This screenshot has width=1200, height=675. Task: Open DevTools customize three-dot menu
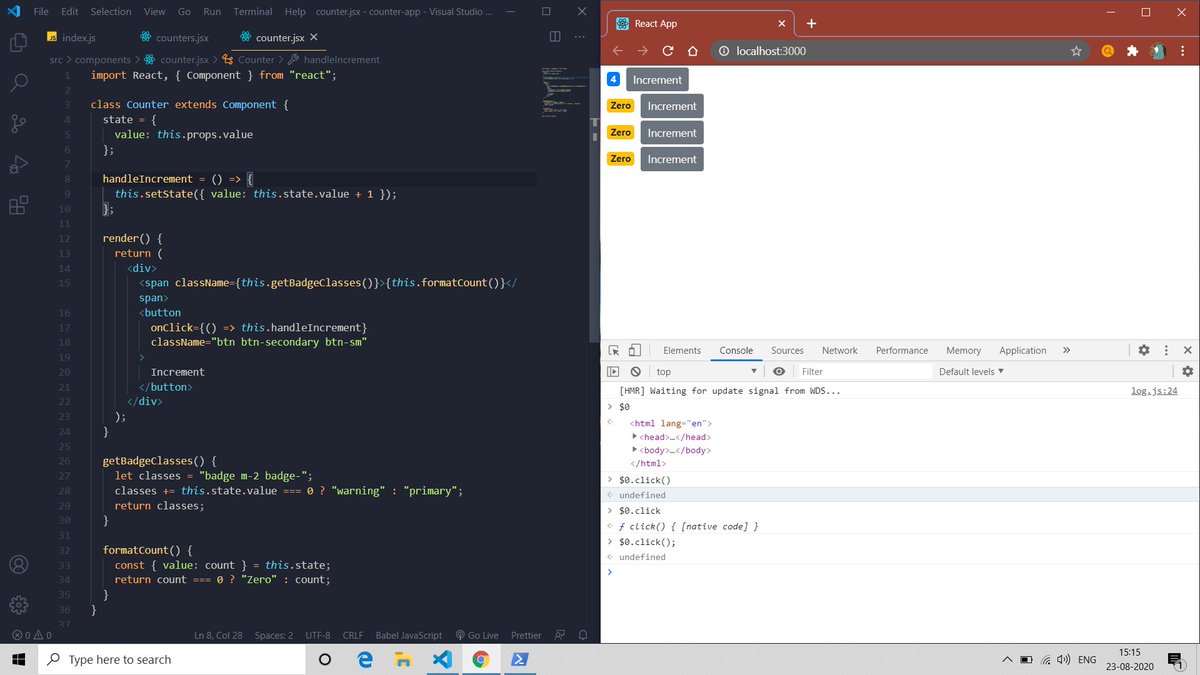tap(1166, 350)
